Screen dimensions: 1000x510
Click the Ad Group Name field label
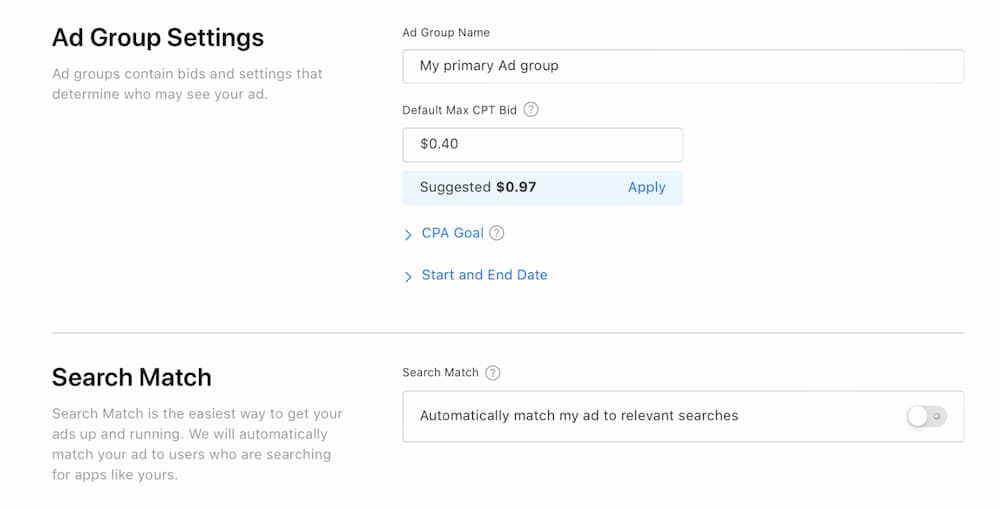[x=446, y=32]
